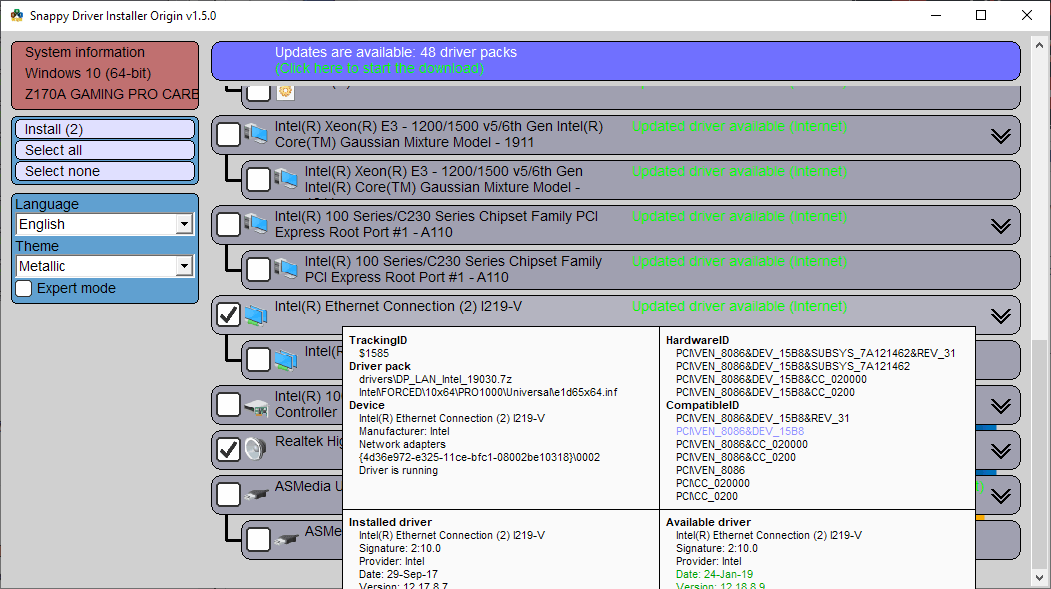Click the "drivers\DP_LAN_Intel_19030.7z" driver pack text

coord(435,379)
